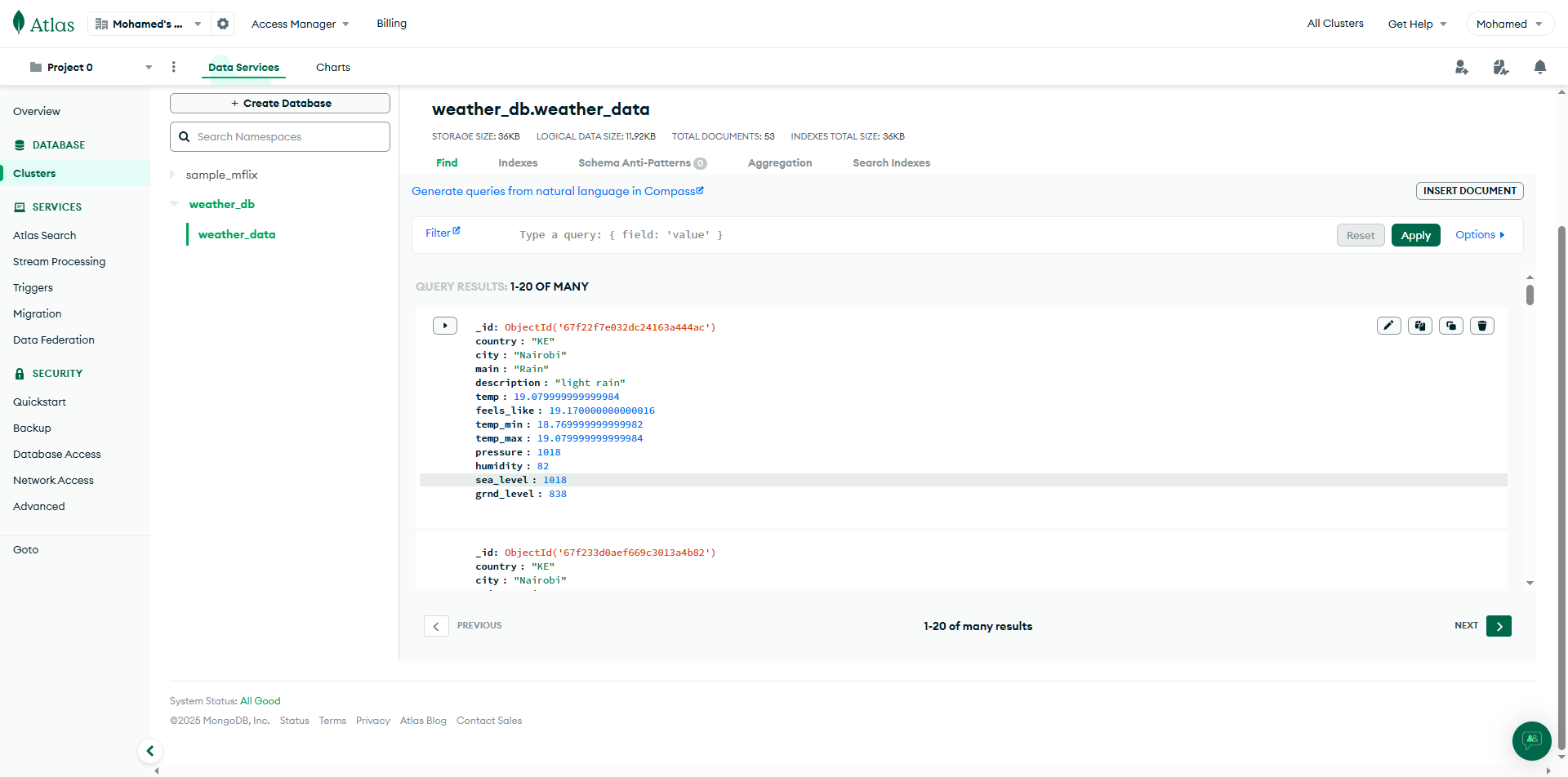
Task: Select the weather_data collection
Action: pyautogui.click(x=237, y=234)
